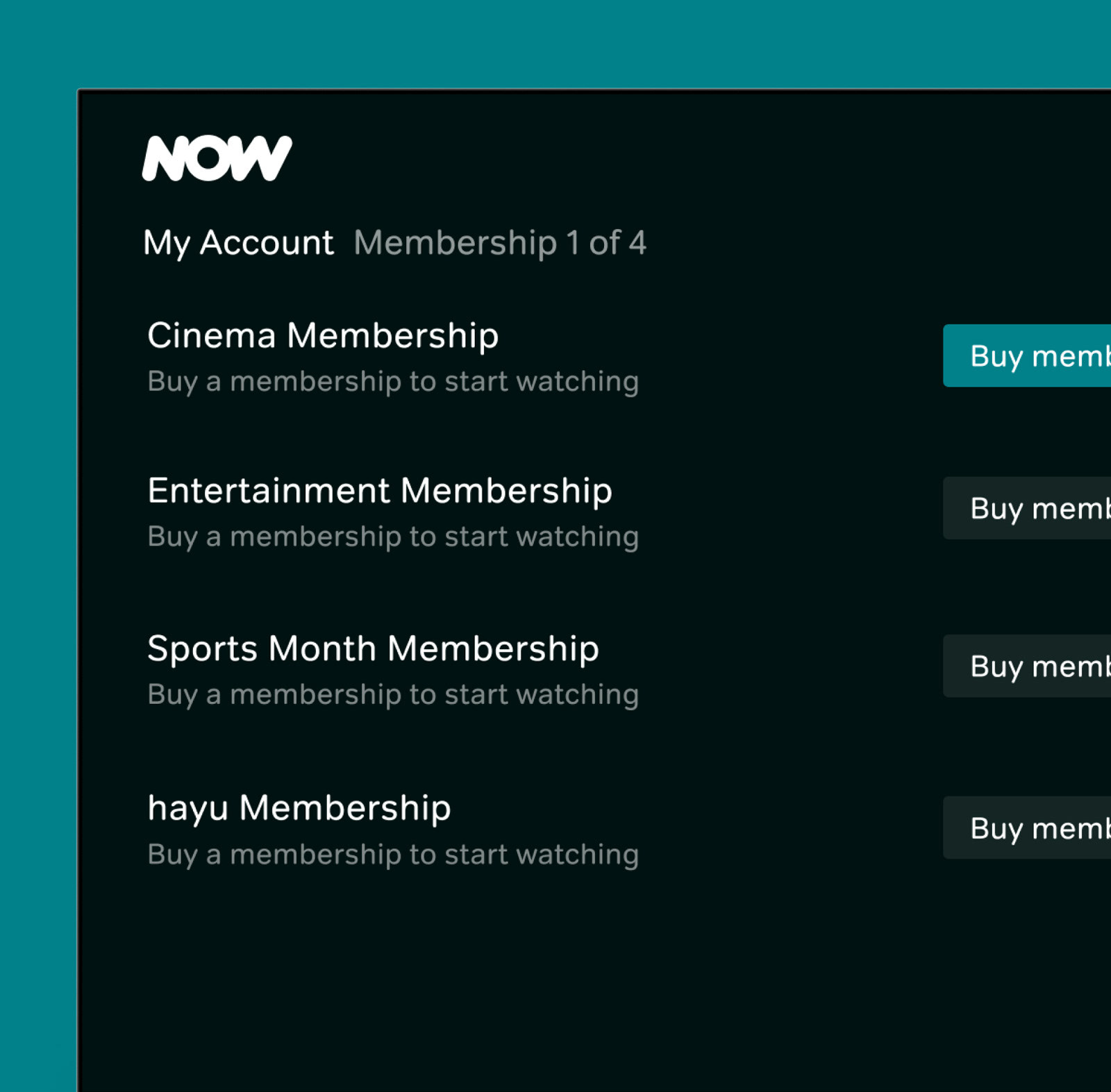Choose the Sports Month Membership title
This screenshot has width=1111, height=1092.
373,649
